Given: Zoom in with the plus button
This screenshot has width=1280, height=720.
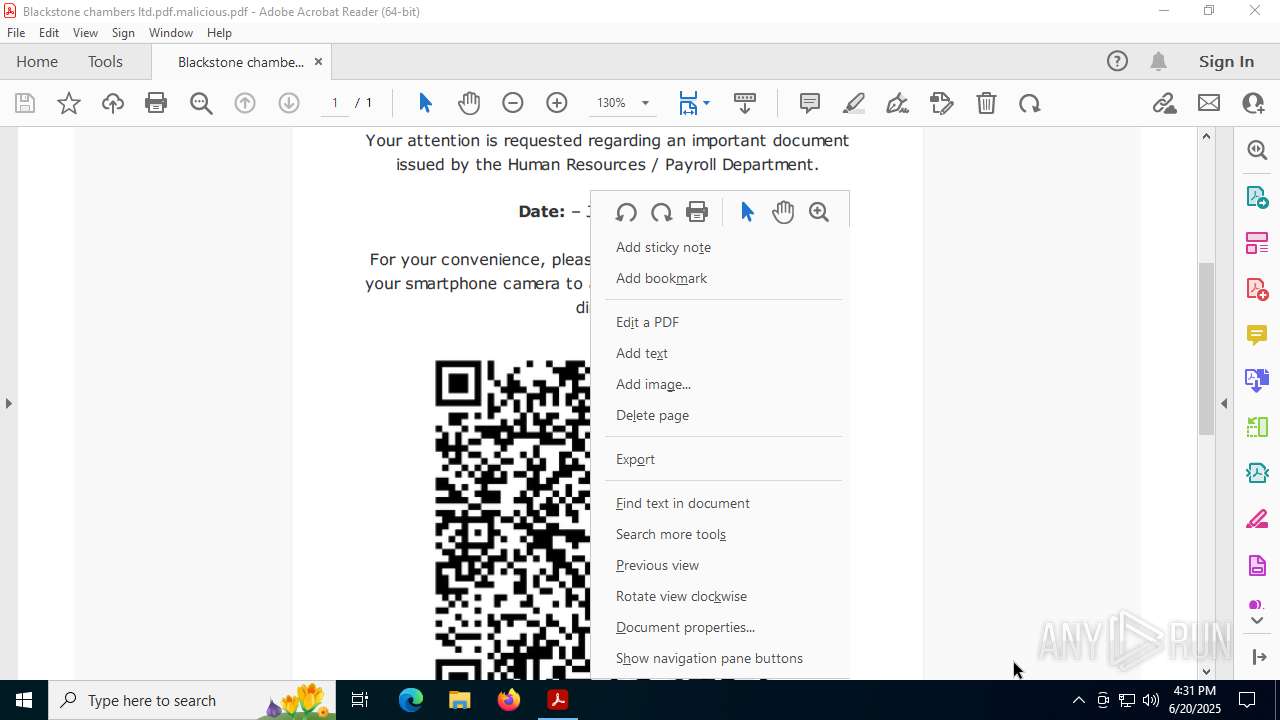Looking at the screenshot, I should click(x=557, y=103).
